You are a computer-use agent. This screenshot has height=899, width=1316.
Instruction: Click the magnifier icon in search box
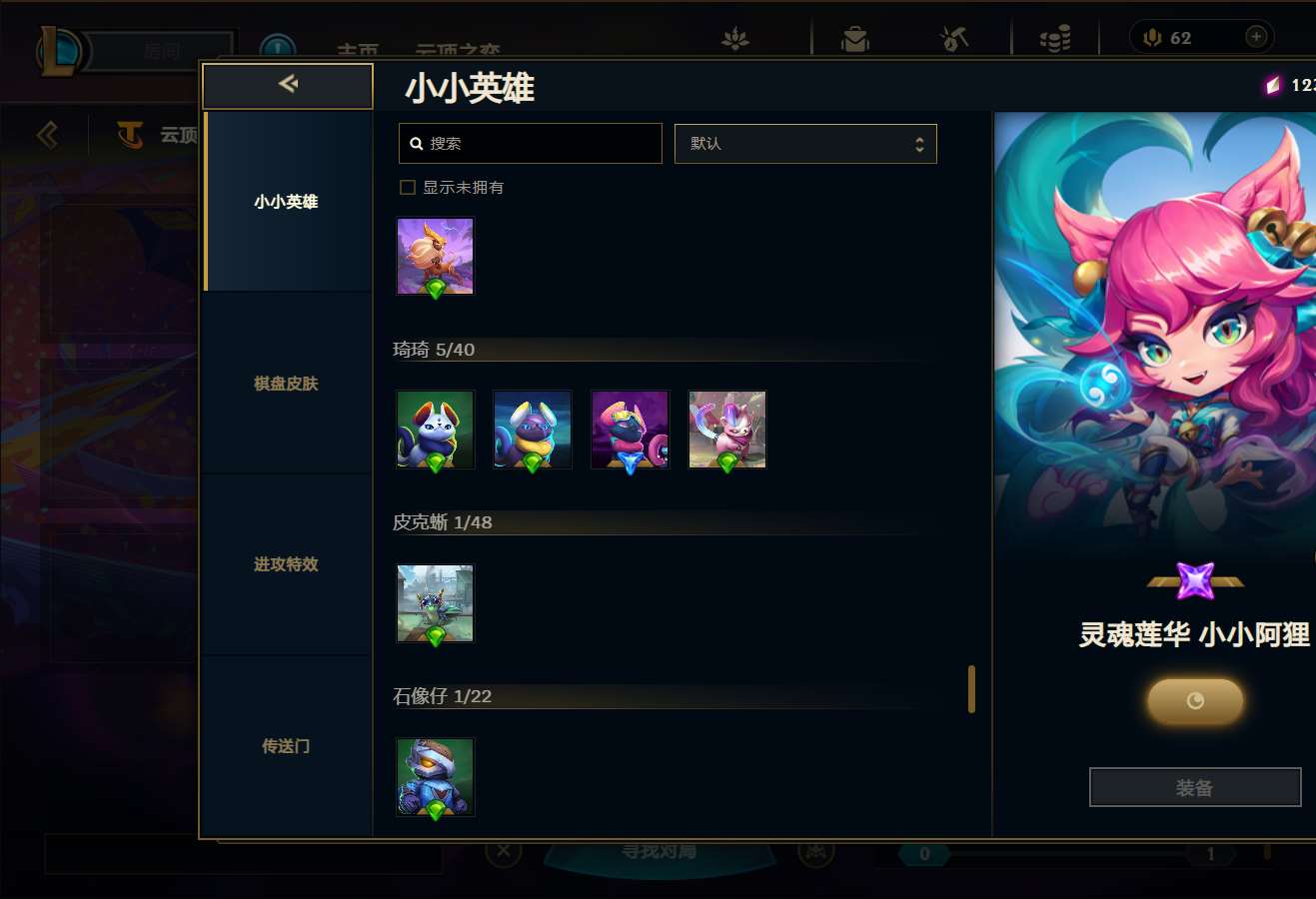pyautogui.click(x=417, y=144)
